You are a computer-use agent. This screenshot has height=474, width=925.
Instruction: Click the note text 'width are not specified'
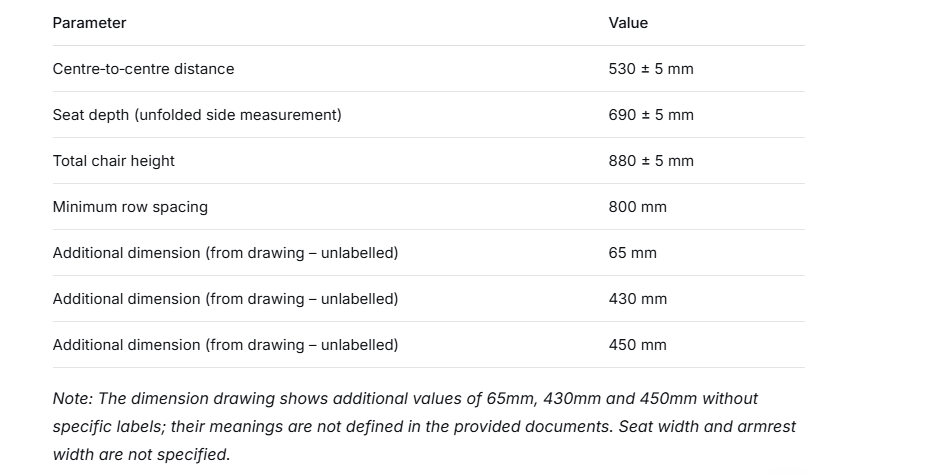[142, 455]
